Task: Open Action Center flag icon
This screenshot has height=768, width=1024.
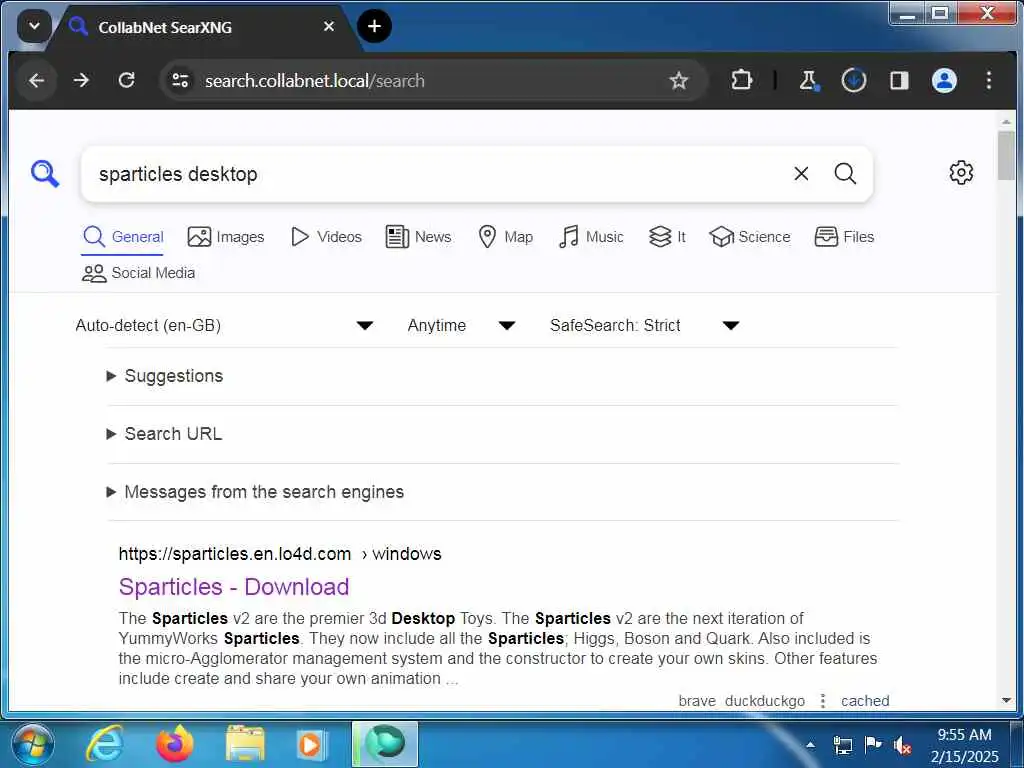Action: click(x=872, y=744)
